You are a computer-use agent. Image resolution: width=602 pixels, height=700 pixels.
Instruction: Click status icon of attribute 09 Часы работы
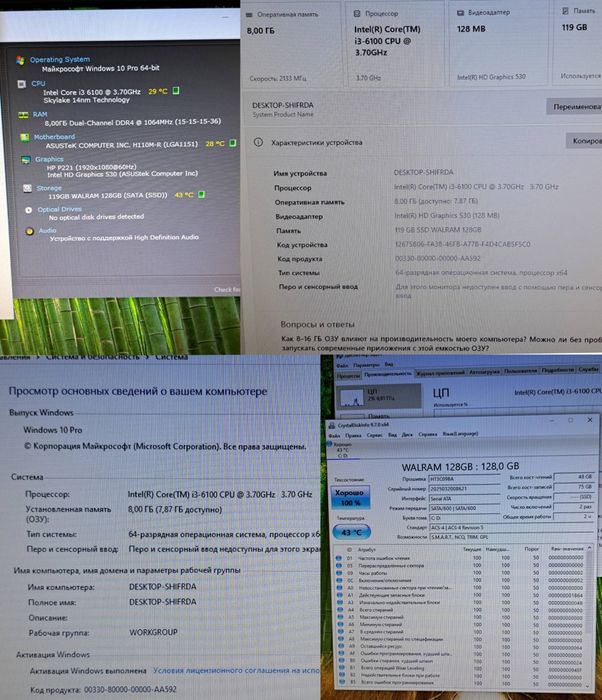click(339, 573)
